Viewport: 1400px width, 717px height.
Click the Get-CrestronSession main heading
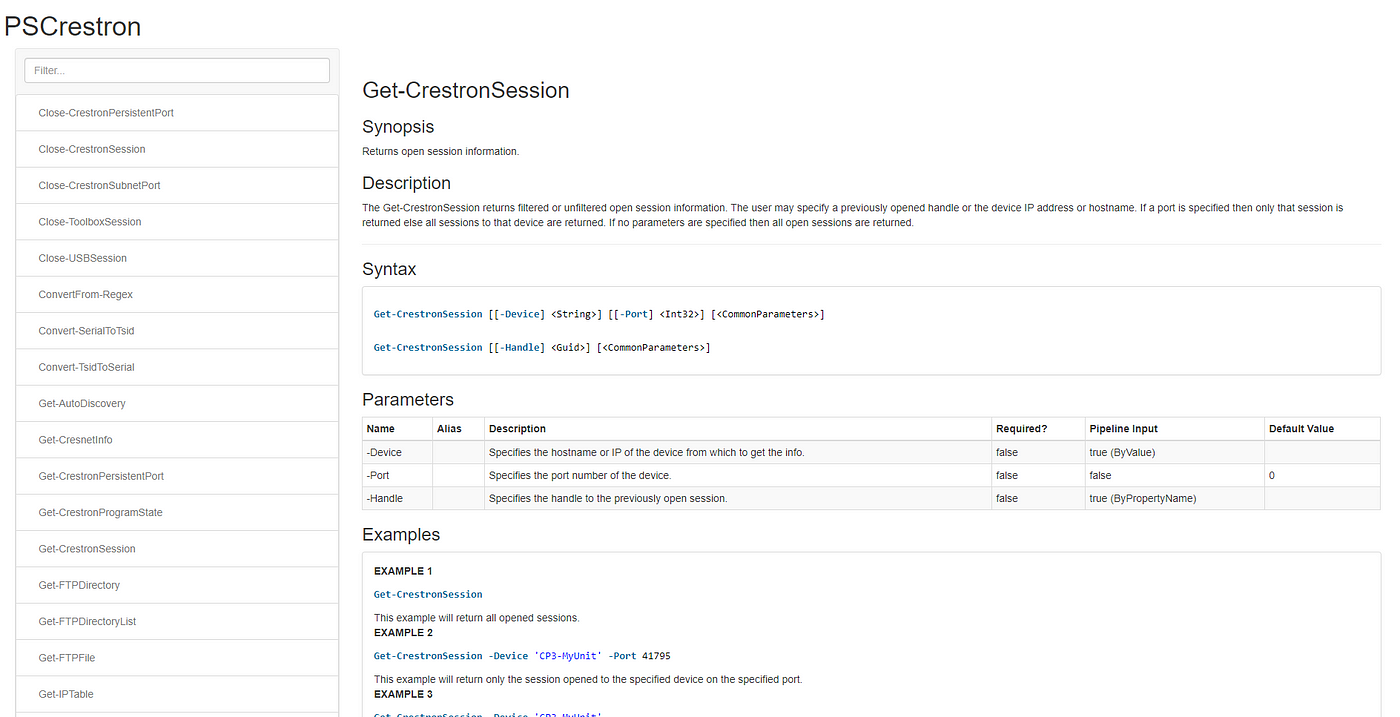click(x=466, y=90)
